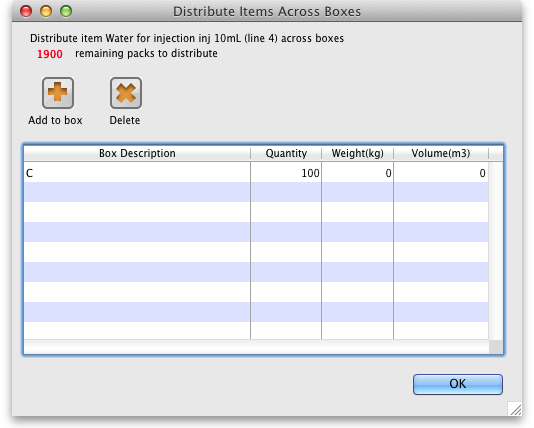Select the Box Description column header
534x428 pixels.
coord(137,153)
